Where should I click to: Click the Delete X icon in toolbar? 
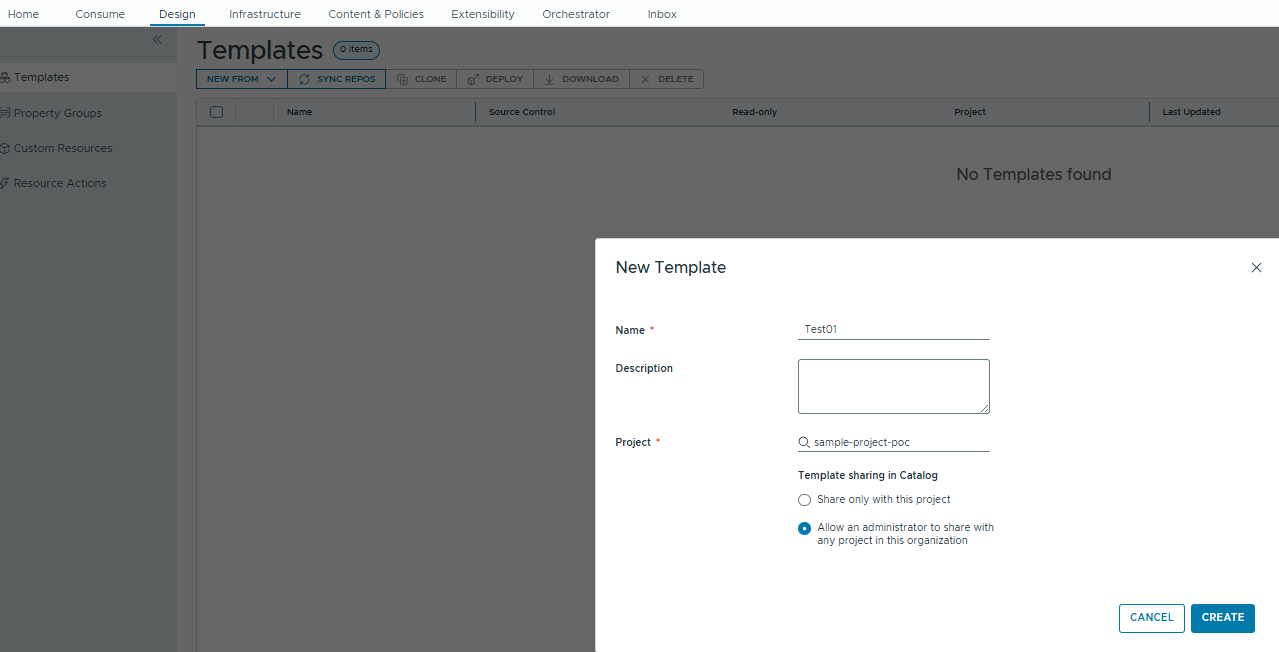click(x=645, y=79)
